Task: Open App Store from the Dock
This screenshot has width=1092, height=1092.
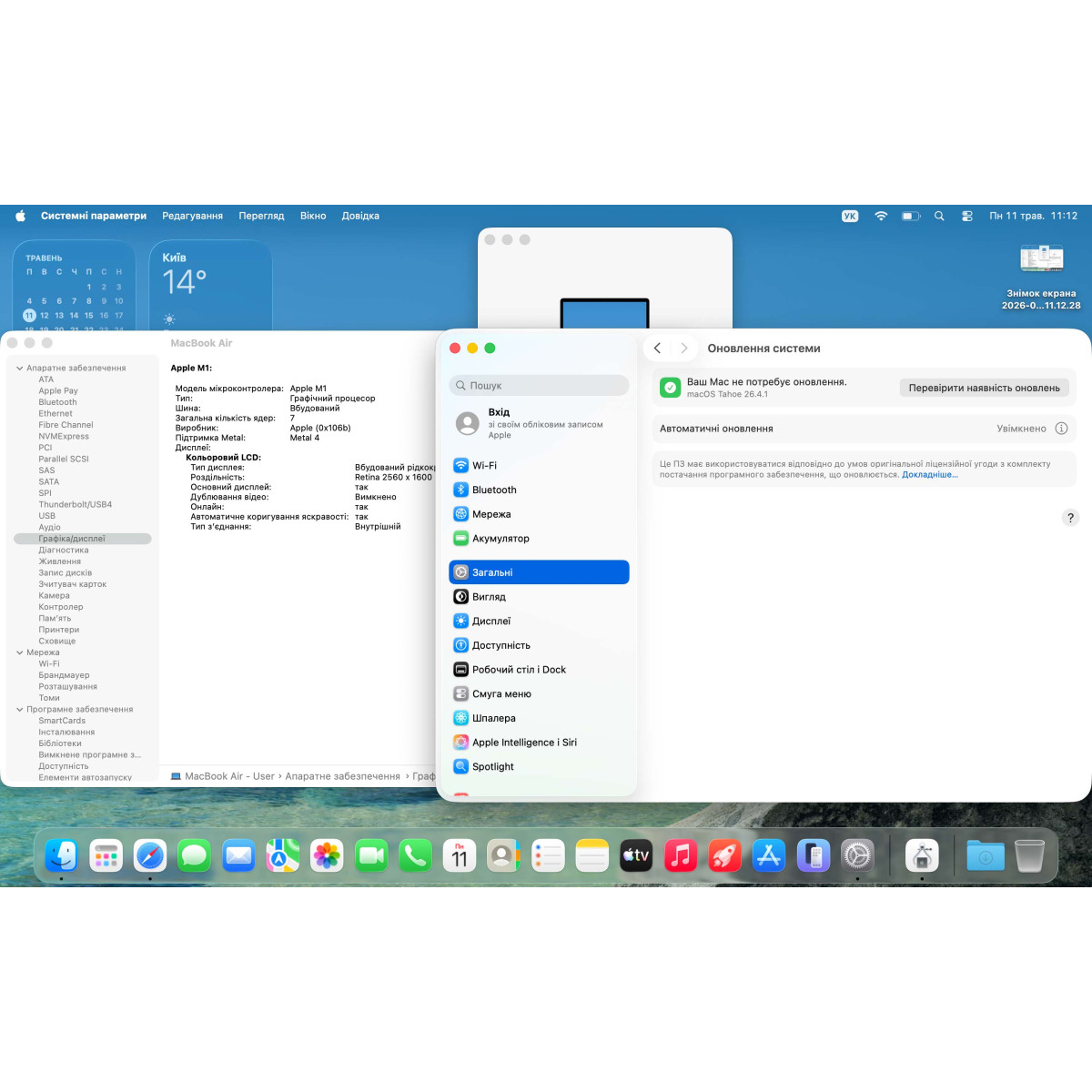Action: click(x=769, y=855)
